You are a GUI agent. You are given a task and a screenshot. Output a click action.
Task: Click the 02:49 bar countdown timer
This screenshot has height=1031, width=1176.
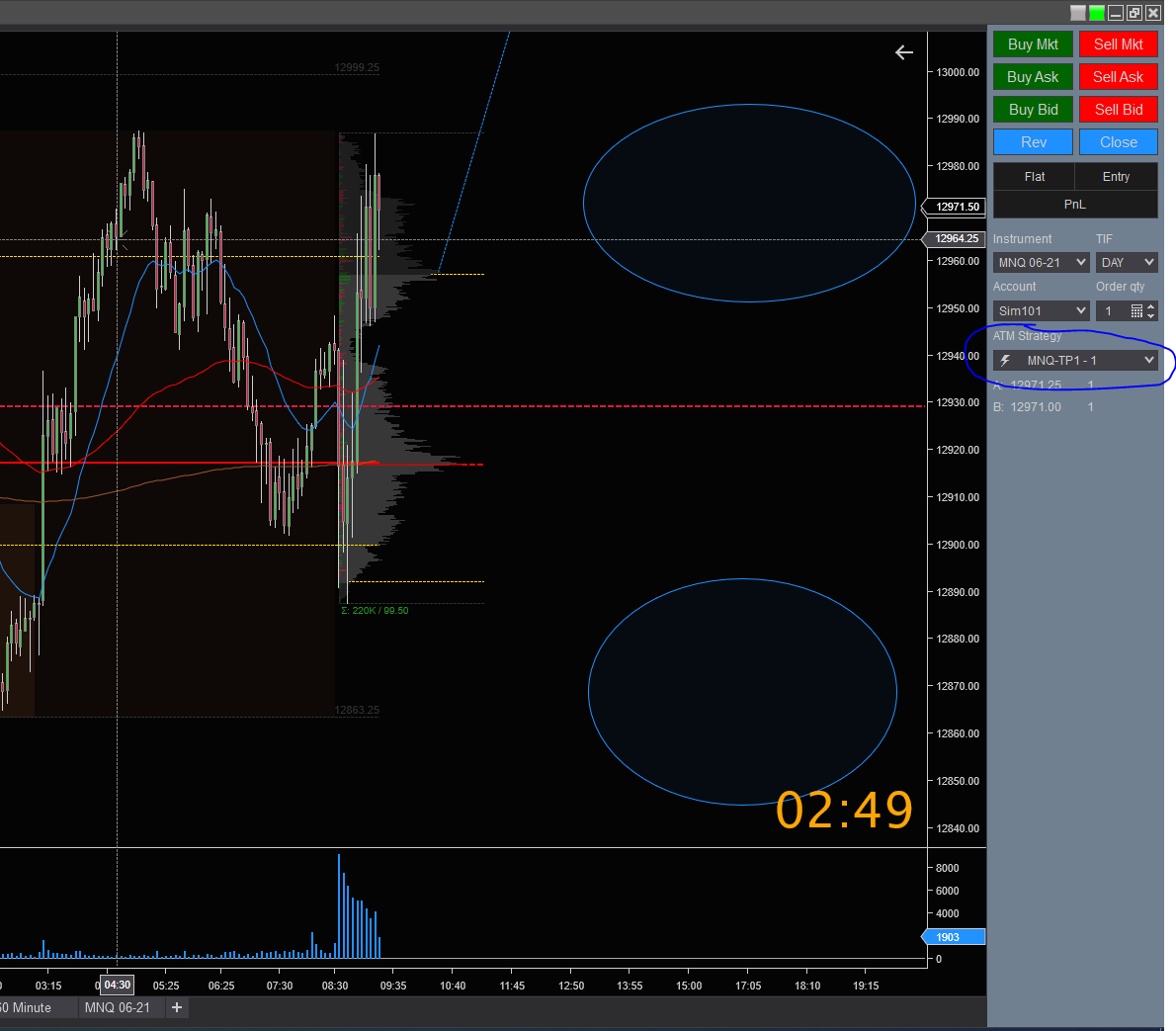click(x=844, y=811)
